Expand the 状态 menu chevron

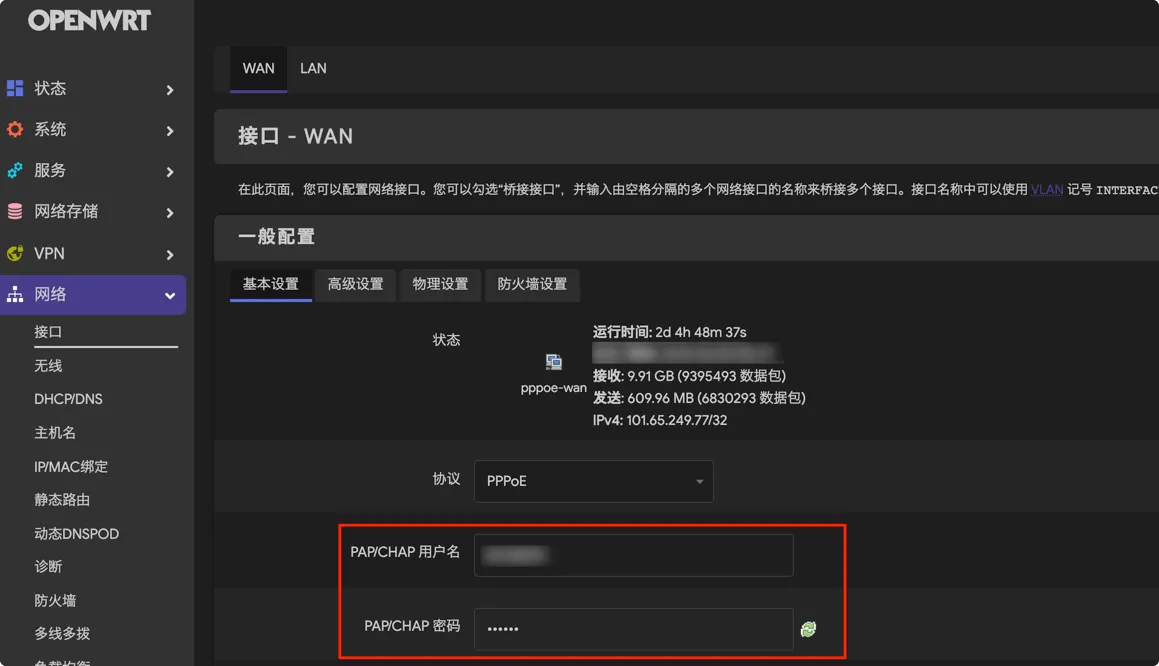[x=170, y=89]
